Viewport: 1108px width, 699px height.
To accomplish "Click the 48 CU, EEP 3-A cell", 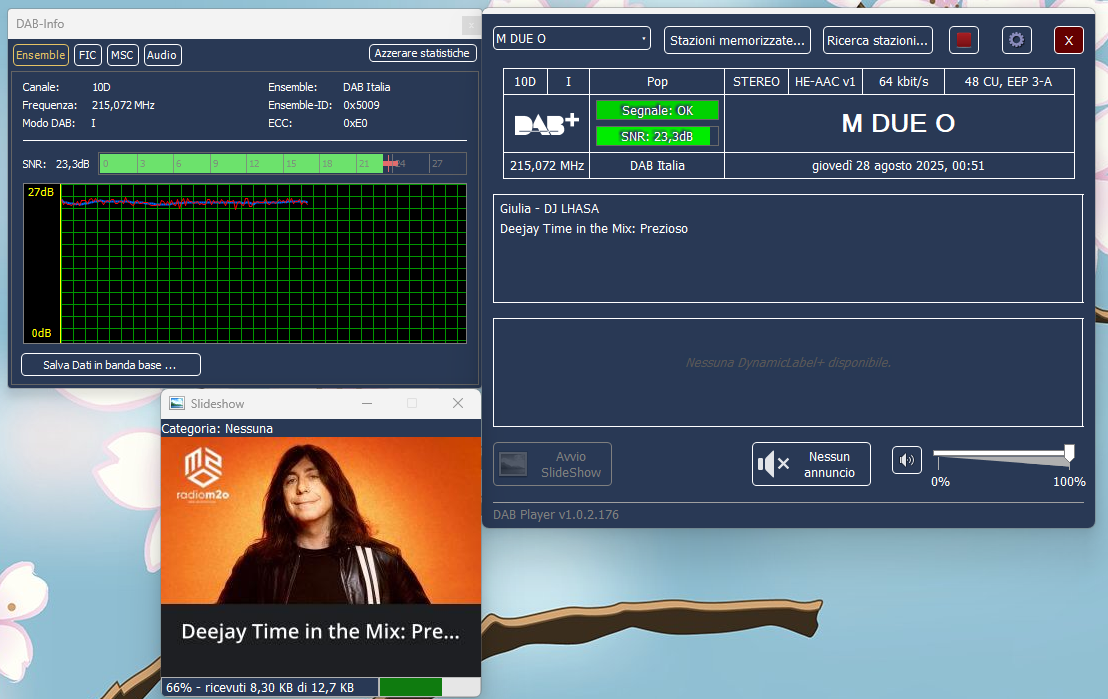I will click(x=1009, y=81).
